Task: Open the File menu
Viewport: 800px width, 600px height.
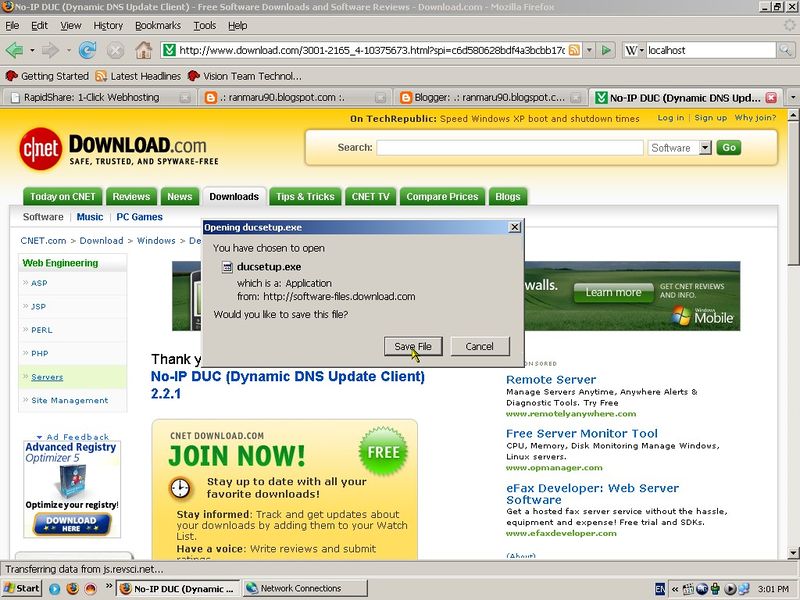Action: coord(12,26)
